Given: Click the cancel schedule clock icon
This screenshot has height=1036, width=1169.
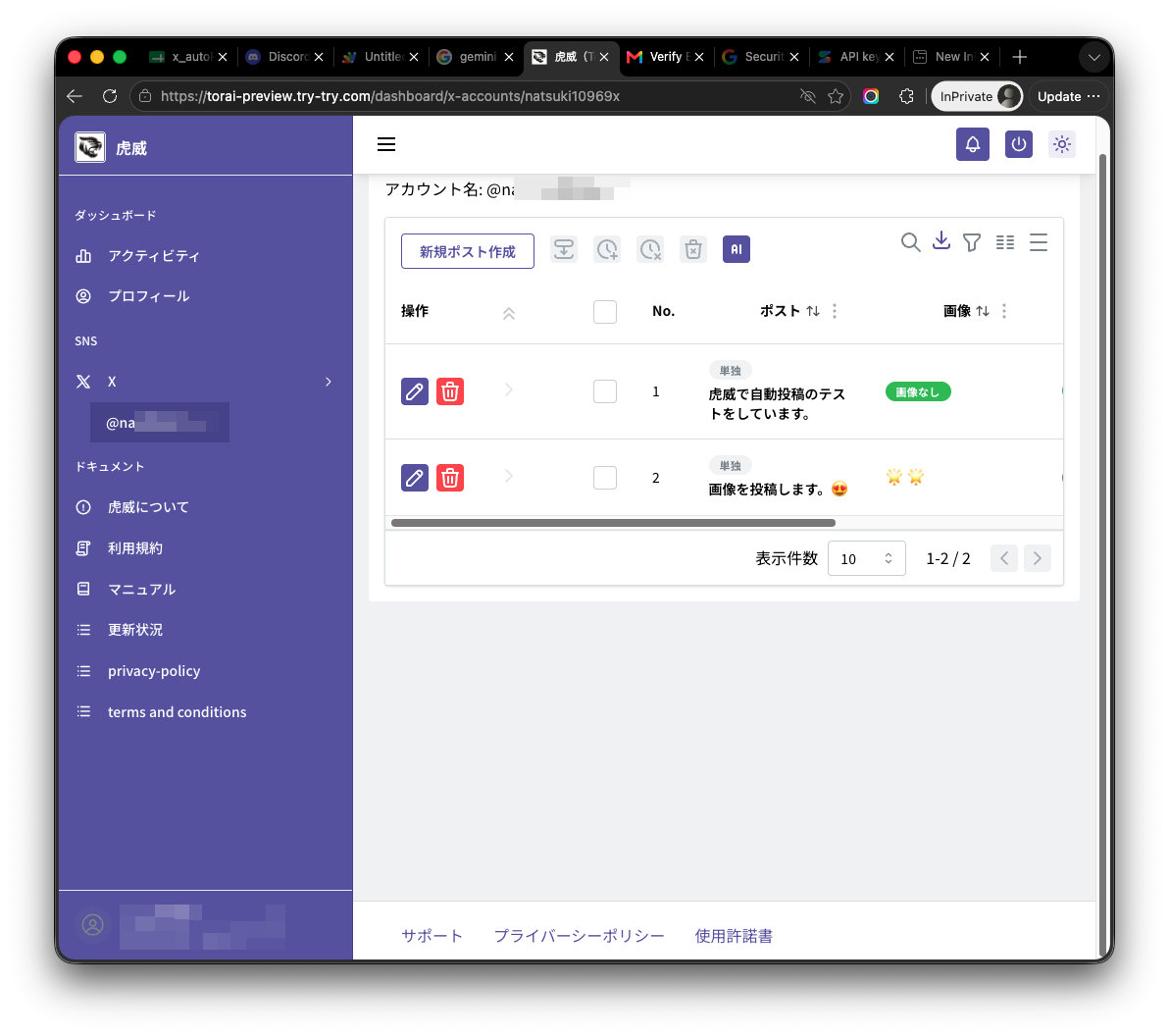Looking at the screenshot, I should (650, 249).
